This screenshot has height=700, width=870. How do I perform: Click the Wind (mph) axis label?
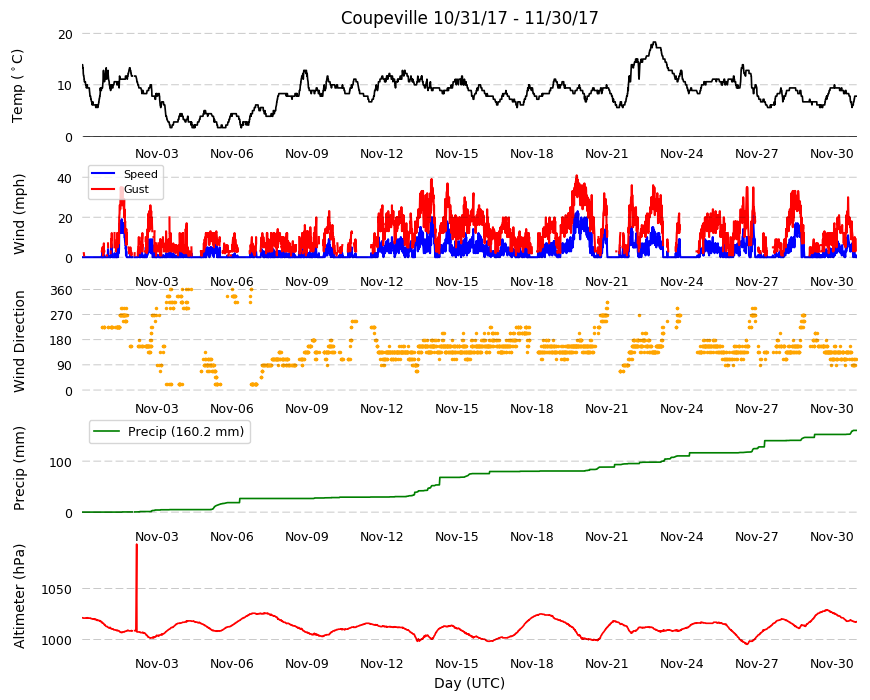(19, 214)
